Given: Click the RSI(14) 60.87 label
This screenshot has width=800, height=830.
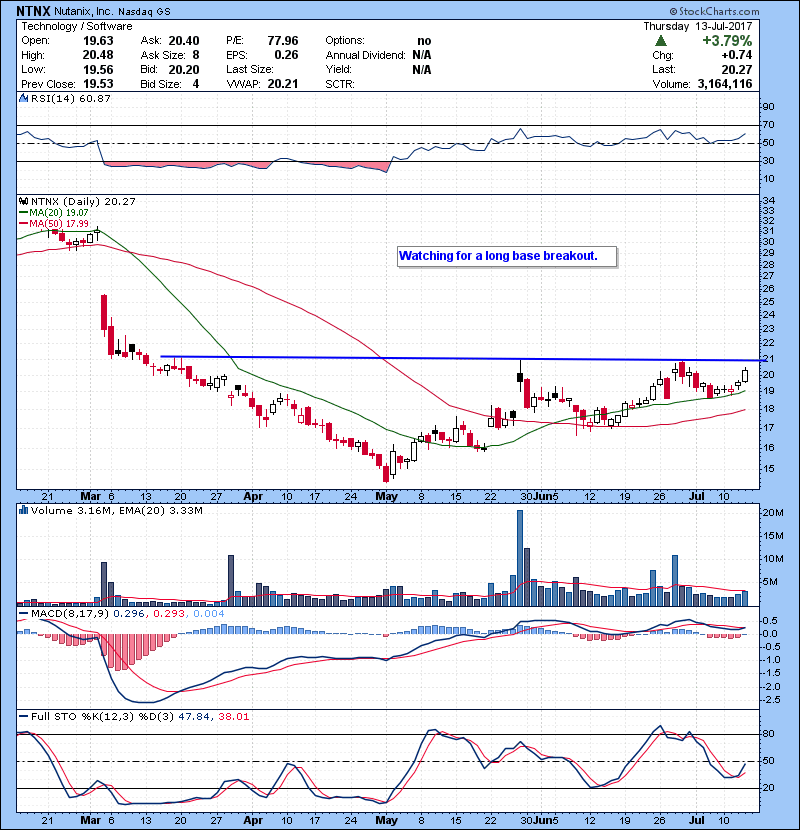Looking at the screenshot, I should tap(70, 98).
